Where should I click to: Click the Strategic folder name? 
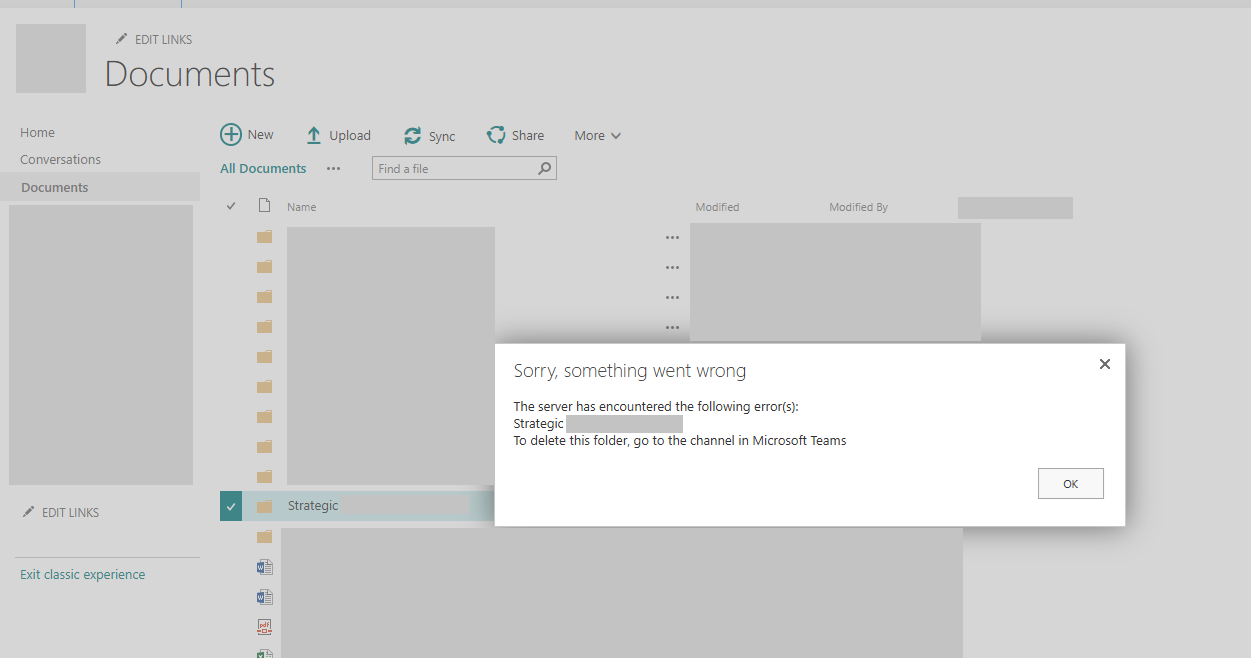313,506
